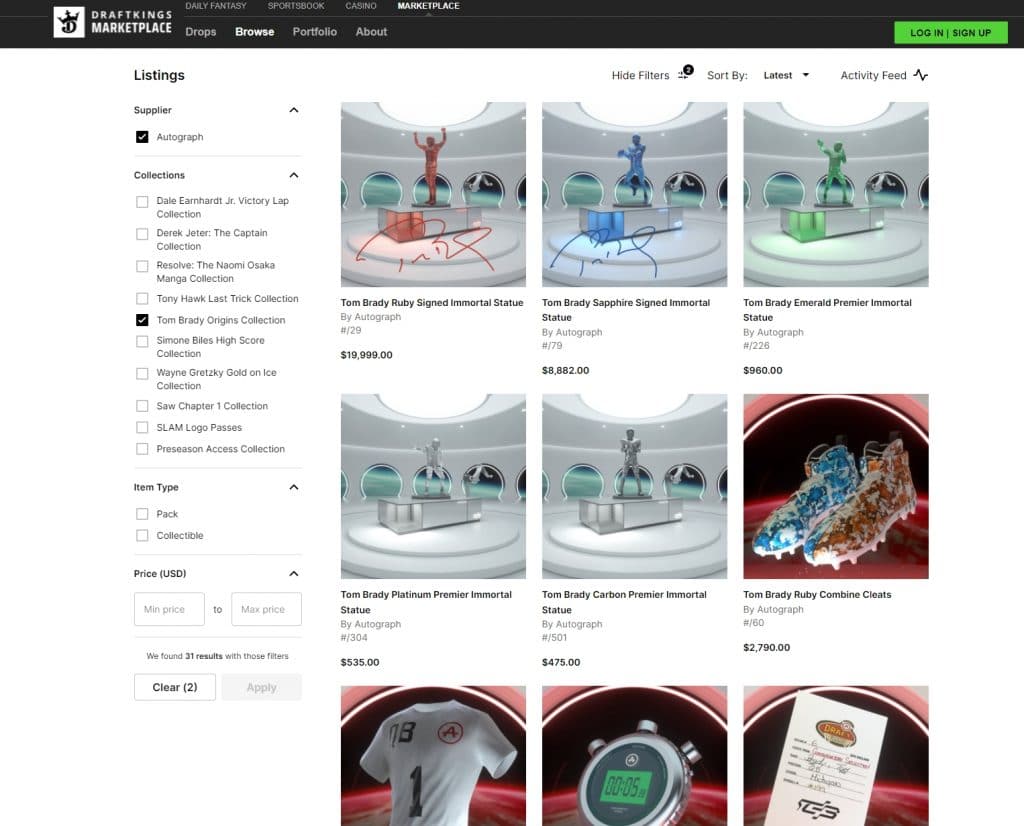
Task: Open the Browse menu item
Action: 255,31
